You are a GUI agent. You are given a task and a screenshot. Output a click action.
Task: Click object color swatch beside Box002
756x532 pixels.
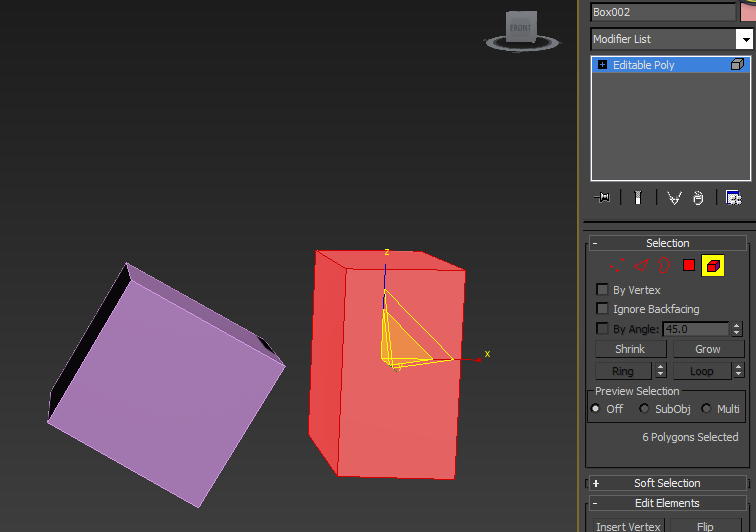[748, 12]
